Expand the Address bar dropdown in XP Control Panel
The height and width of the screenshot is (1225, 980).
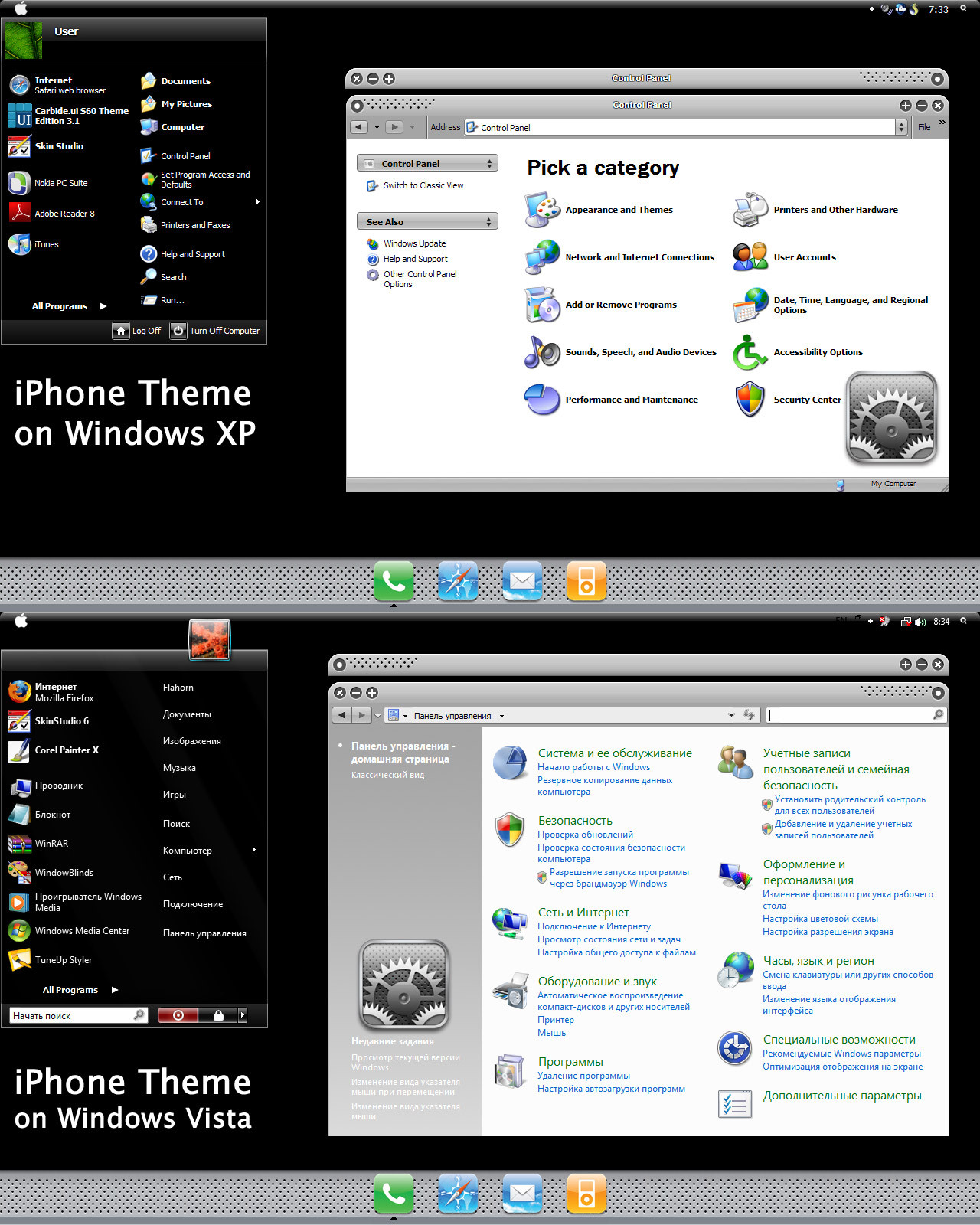[901, 127]
